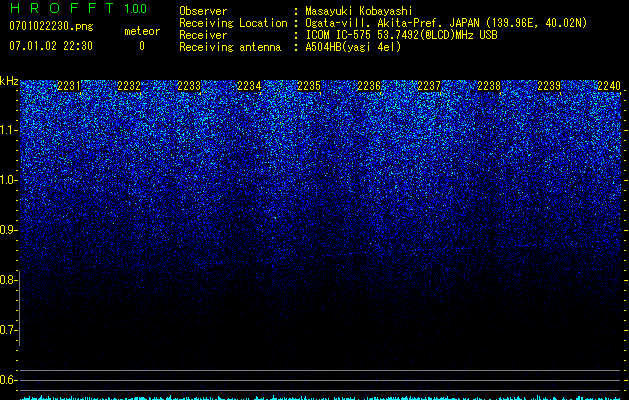
Task: Click time marker 2236
Action: 369,86
